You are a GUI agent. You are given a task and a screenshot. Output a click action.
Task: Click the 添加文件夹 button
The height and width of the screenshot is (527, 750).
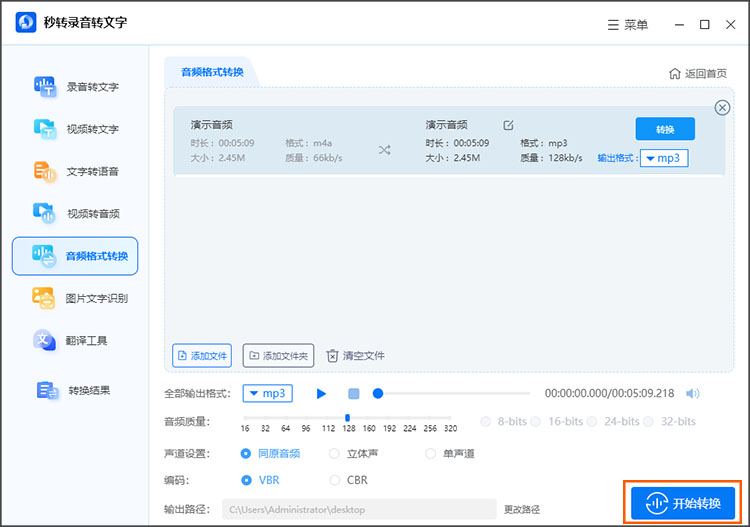click(278, 355)
